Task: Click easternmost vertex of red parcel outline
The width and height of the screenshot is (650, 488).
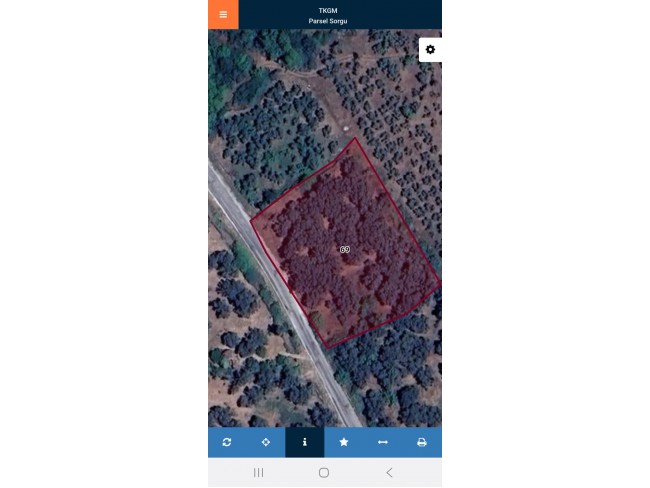Action: pyautogui.click(x=440, y=283)
